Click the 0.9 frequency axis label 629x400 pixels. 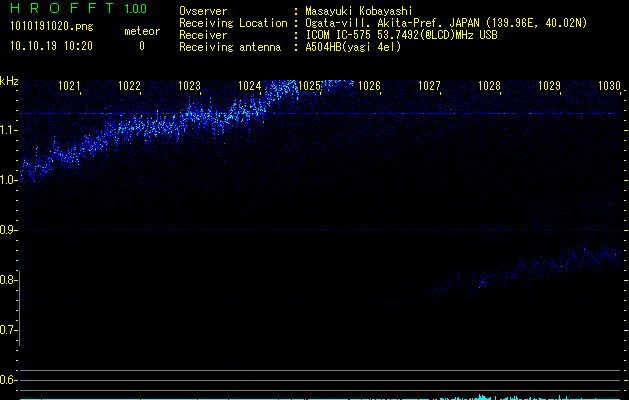pos(8,230)
